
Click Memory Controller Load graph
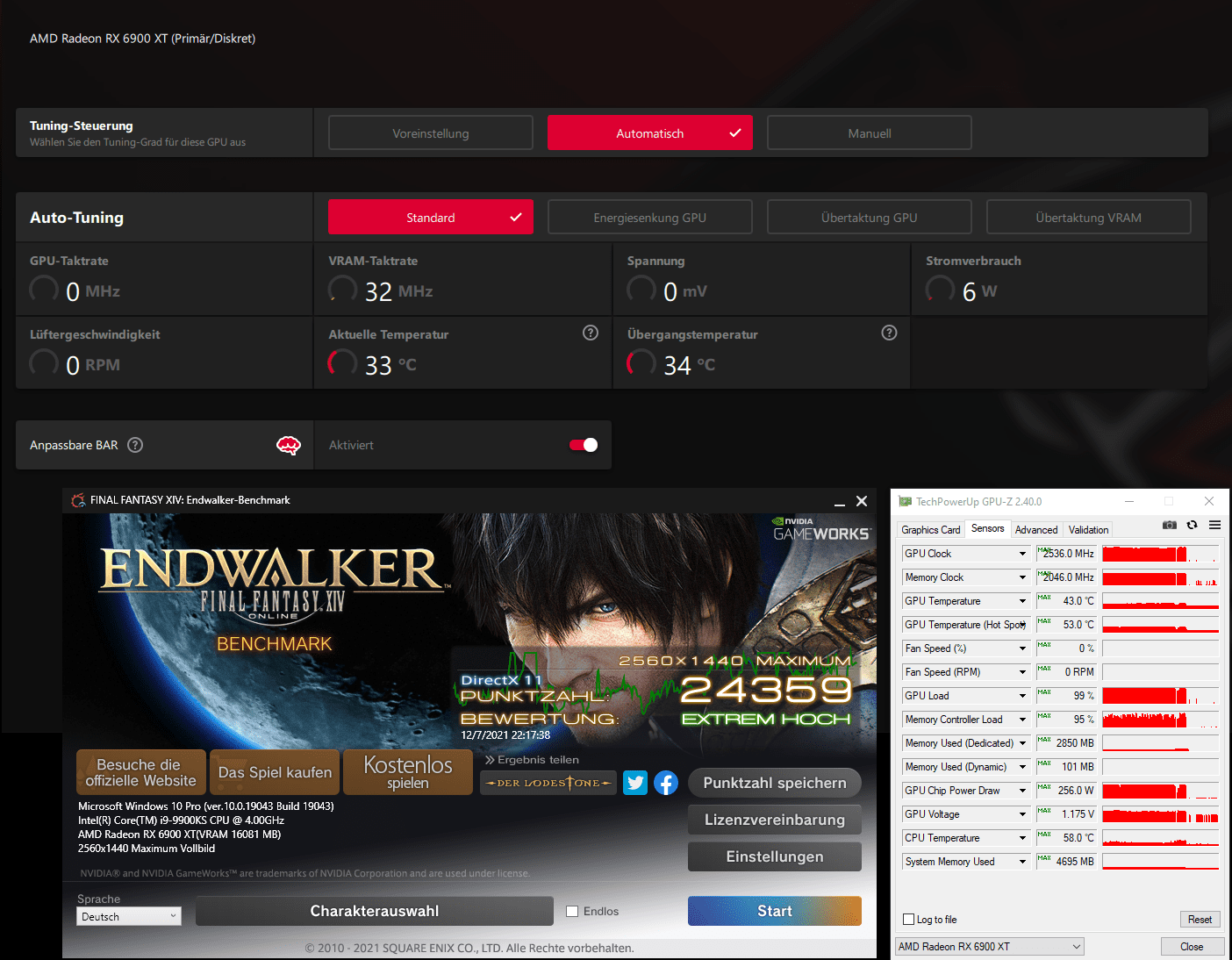pos(1160,720)
